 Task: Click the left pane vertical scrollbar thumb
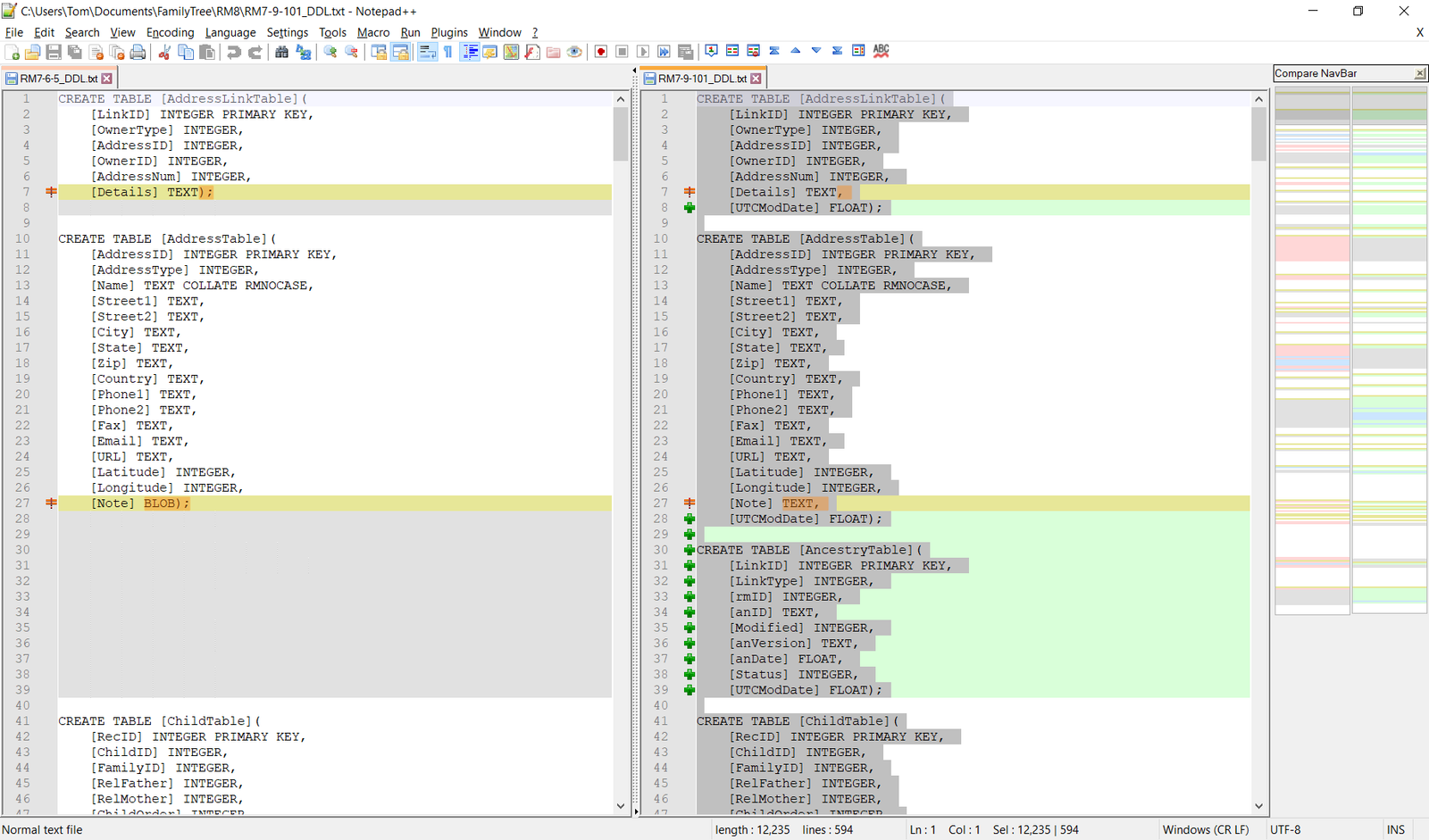[x=621, y=134]
